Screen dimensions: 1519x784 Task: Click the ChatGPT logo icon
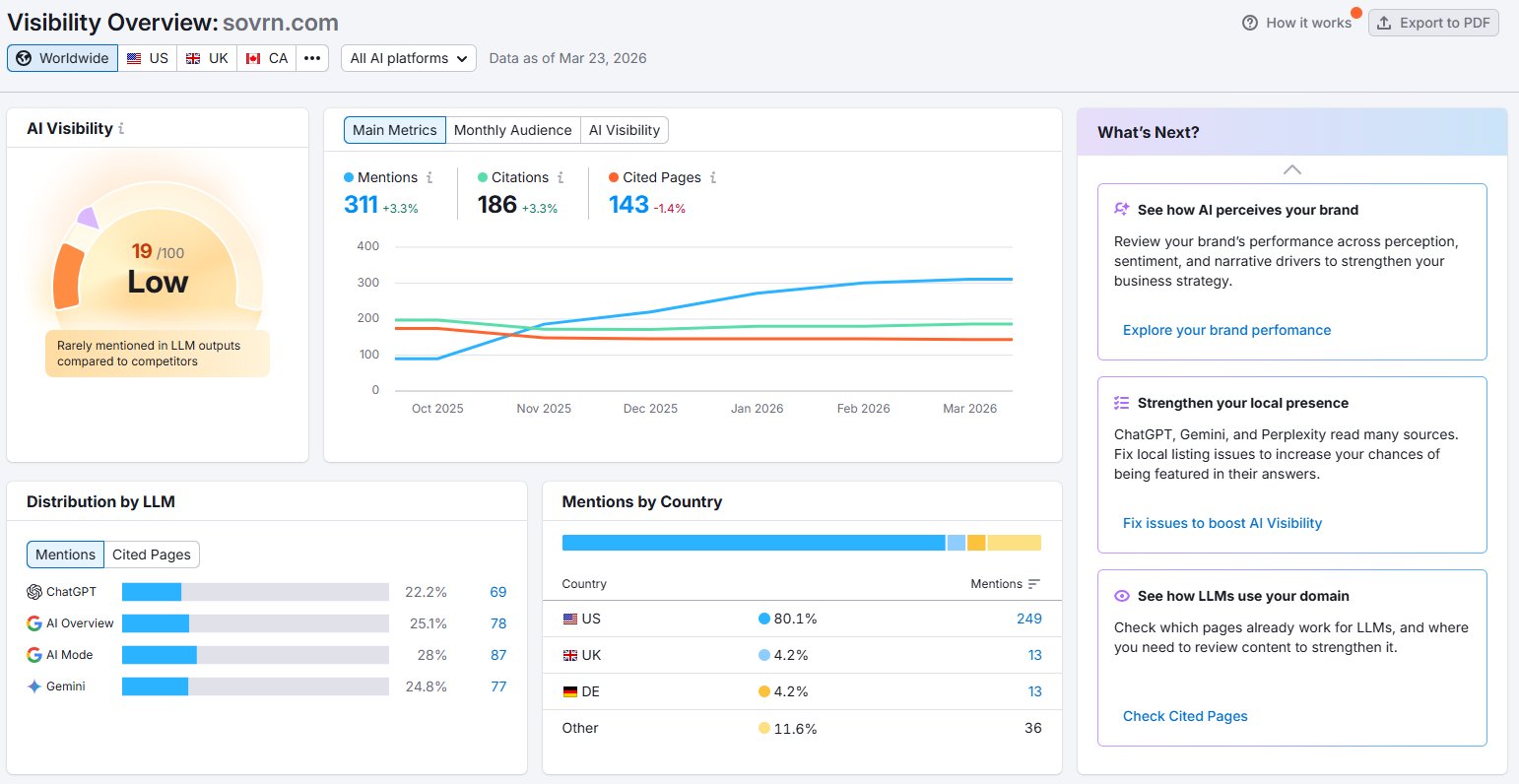(x=34, y=592)
